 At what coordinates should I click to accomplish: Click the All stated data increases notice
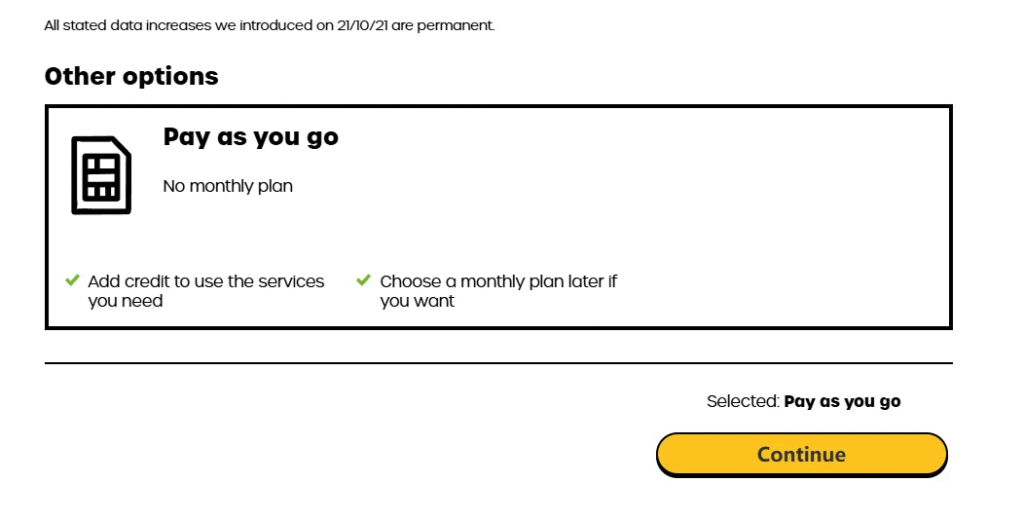(x=150, y=25)
